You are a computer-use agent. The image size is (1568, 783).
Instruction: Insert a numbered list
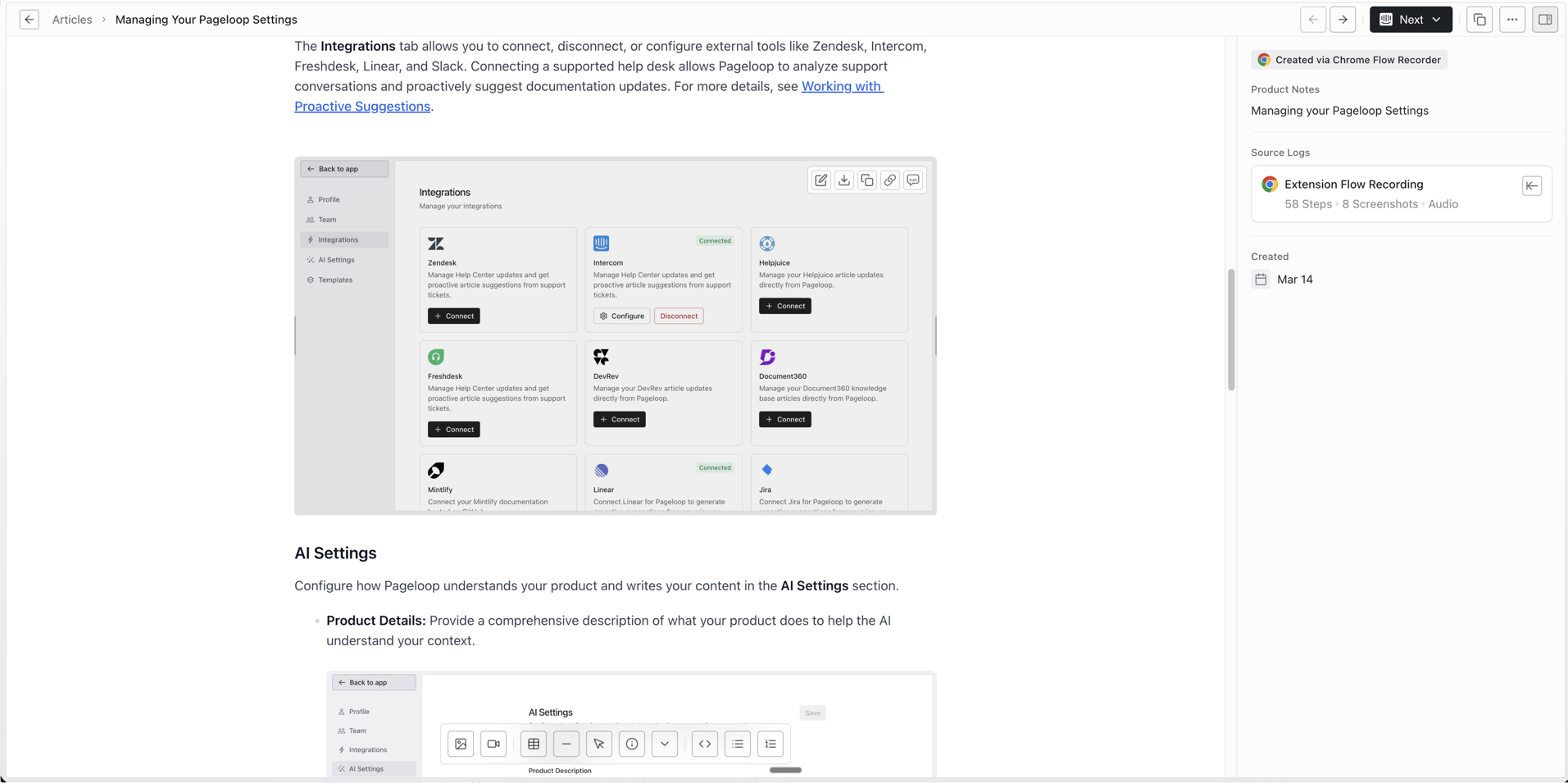tap(770, 744)
